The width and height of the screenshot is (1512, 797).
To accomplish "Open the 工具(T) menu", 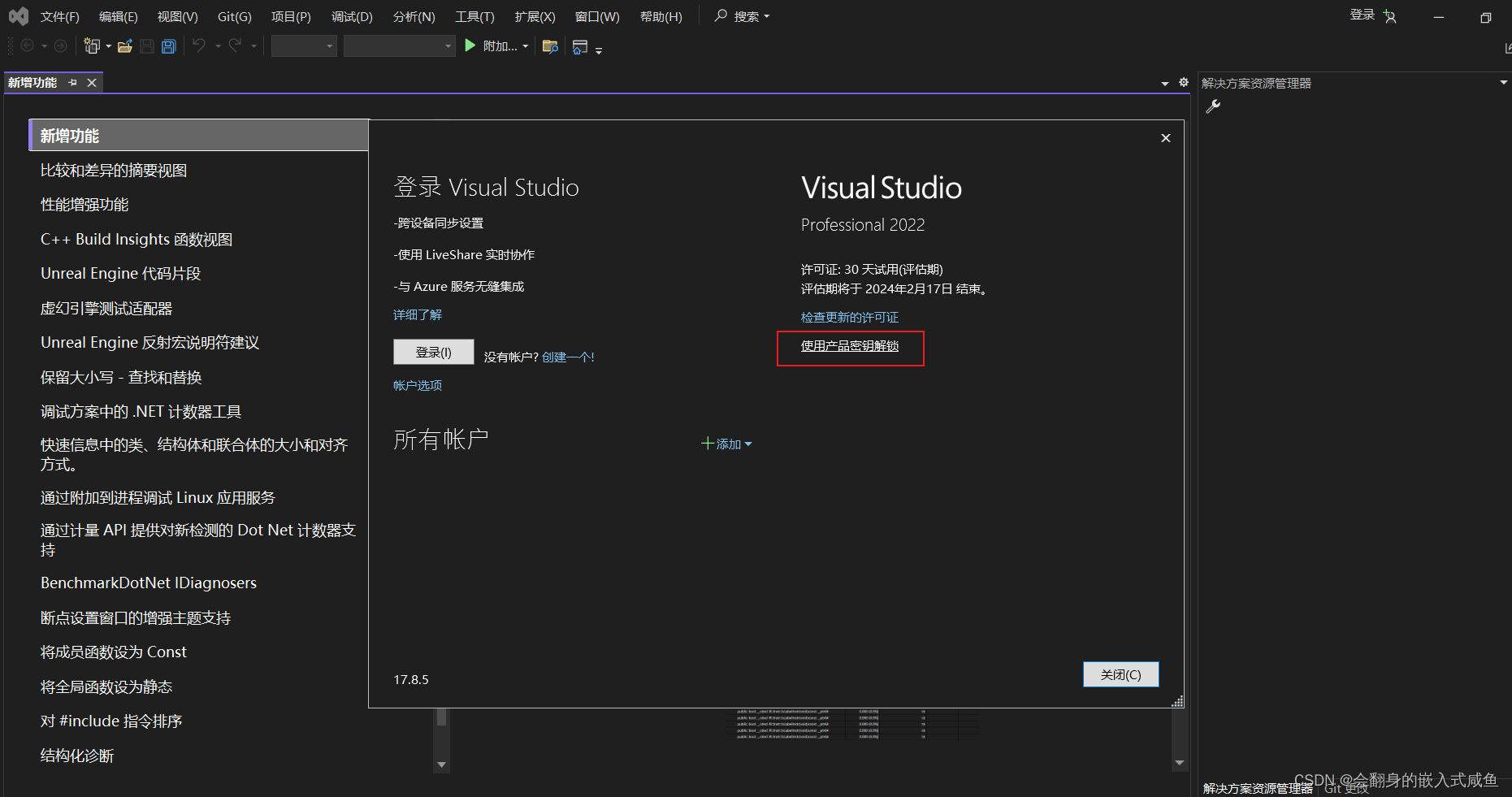I will coord(474,16).
